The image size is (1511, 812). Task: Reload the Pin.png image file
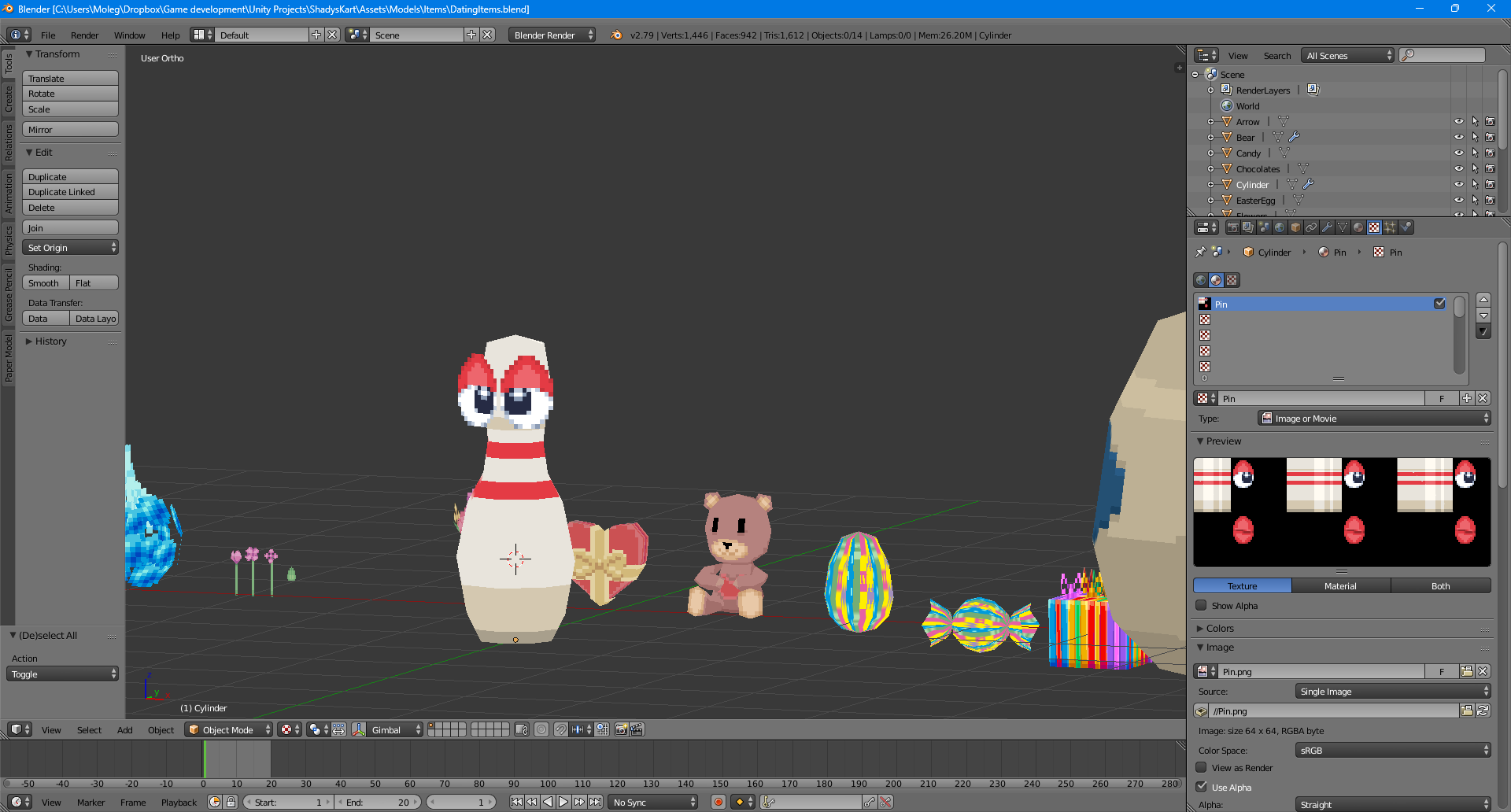pos(1483,710)
